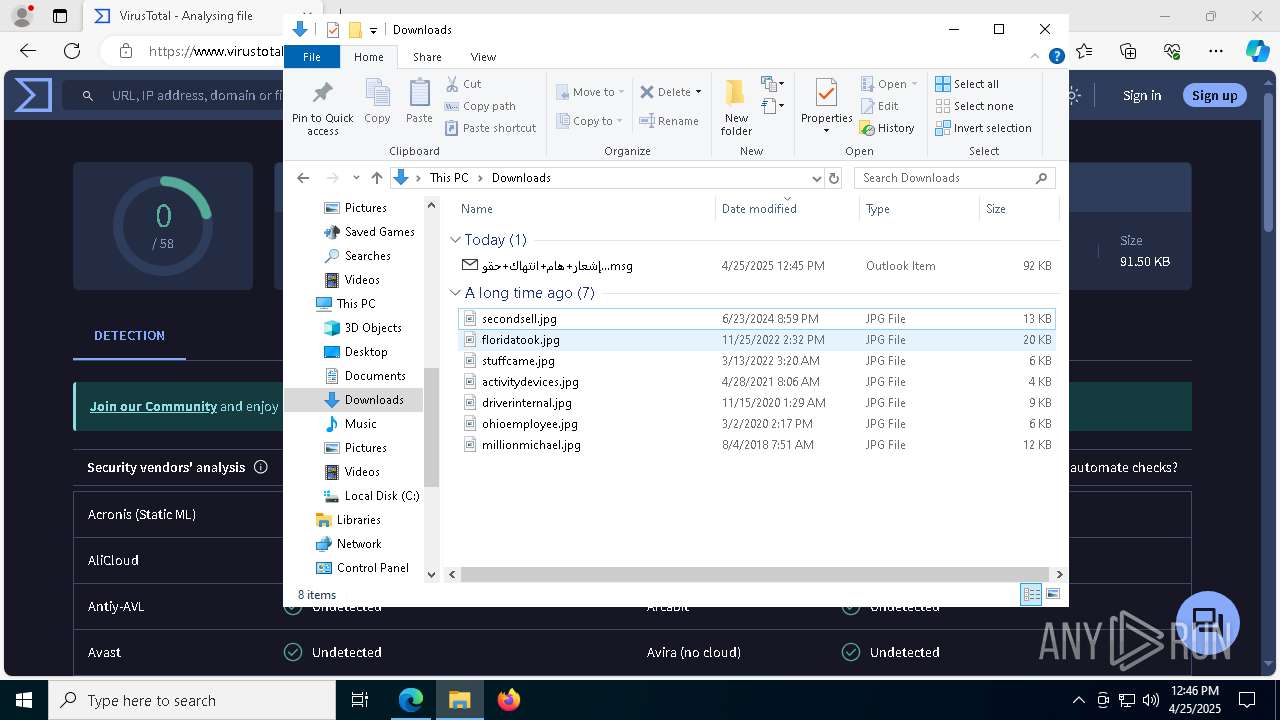This screenshot has width=1280, height=720.
Task: Switch to Details view layout icon
Action: 1031,594
